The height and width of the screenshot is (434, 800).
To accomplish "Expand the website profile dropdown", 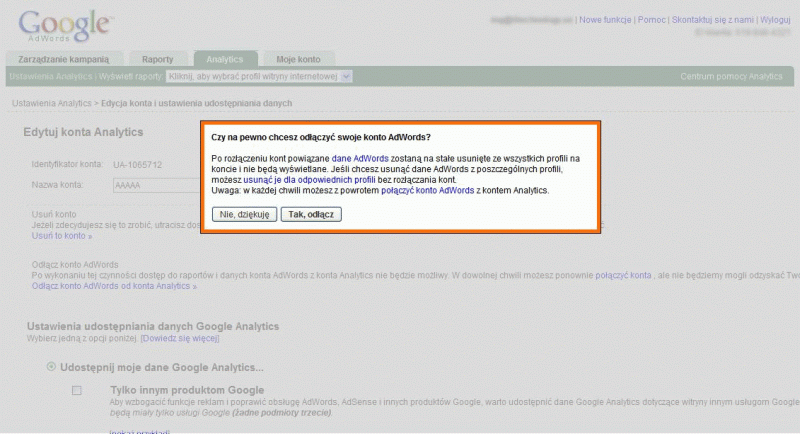I will point(259,76).
